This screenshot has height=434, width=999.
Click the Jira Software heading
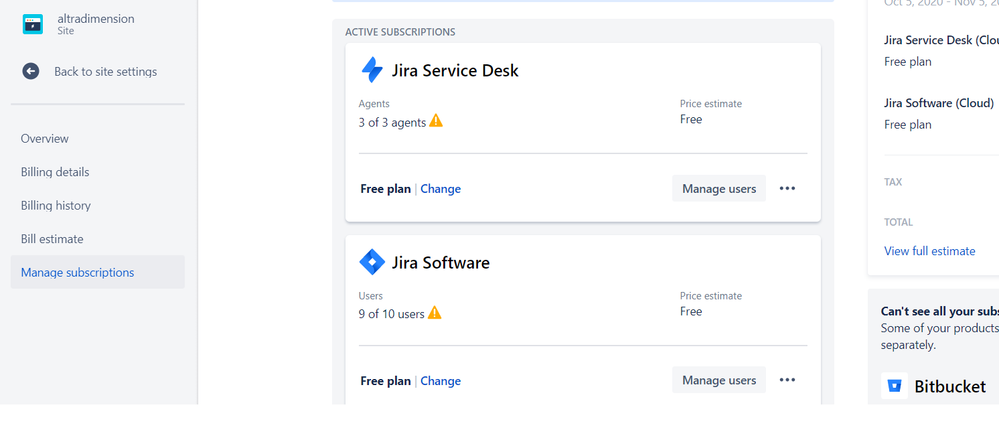coord(440,263)
